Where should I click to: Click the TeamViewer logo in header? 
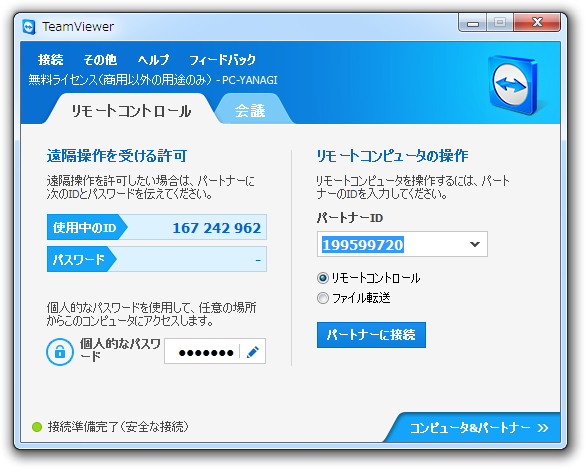click(x=513, y=85)
